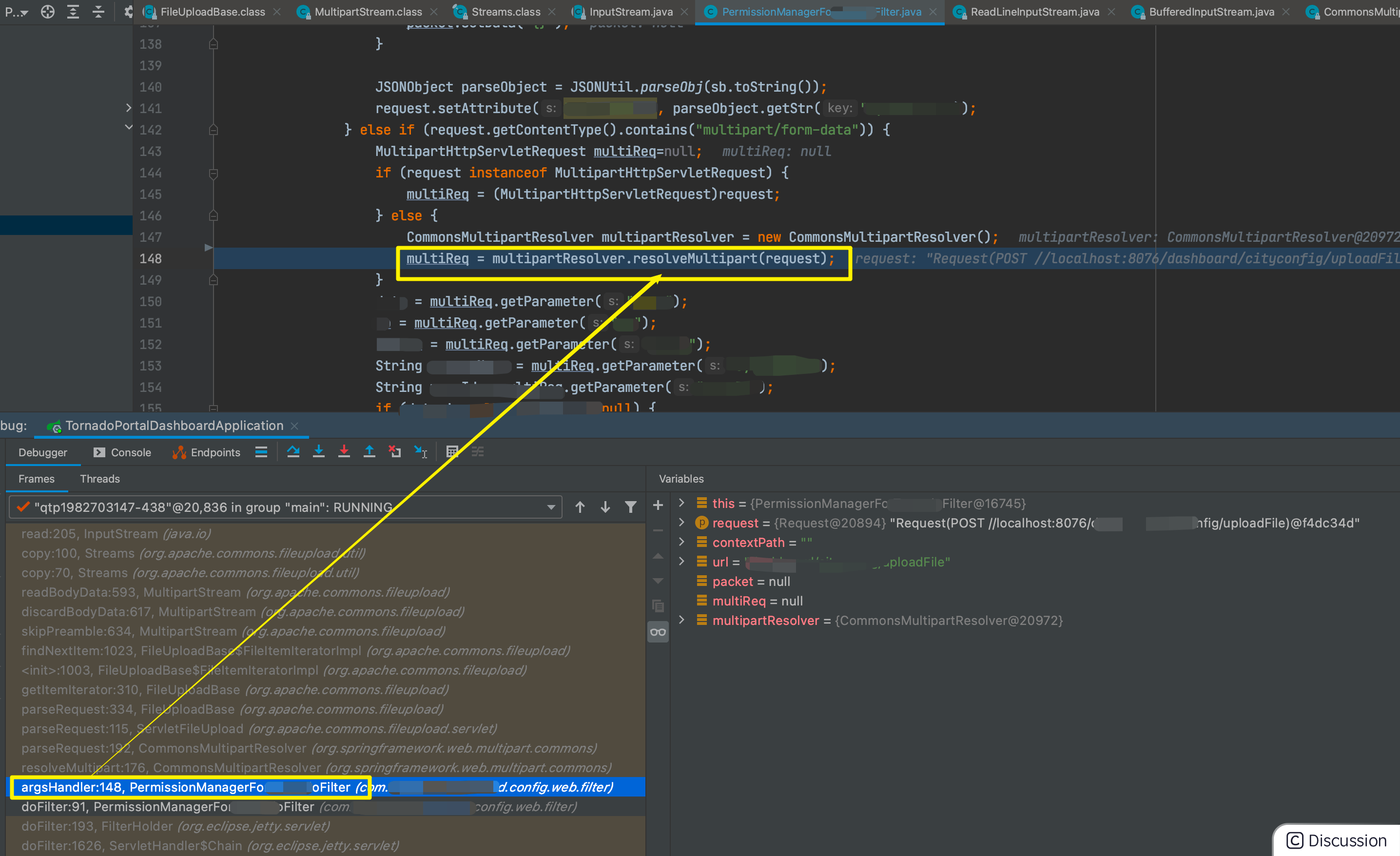
Task: Click the Run to Cursor icon
Action: 421,452
